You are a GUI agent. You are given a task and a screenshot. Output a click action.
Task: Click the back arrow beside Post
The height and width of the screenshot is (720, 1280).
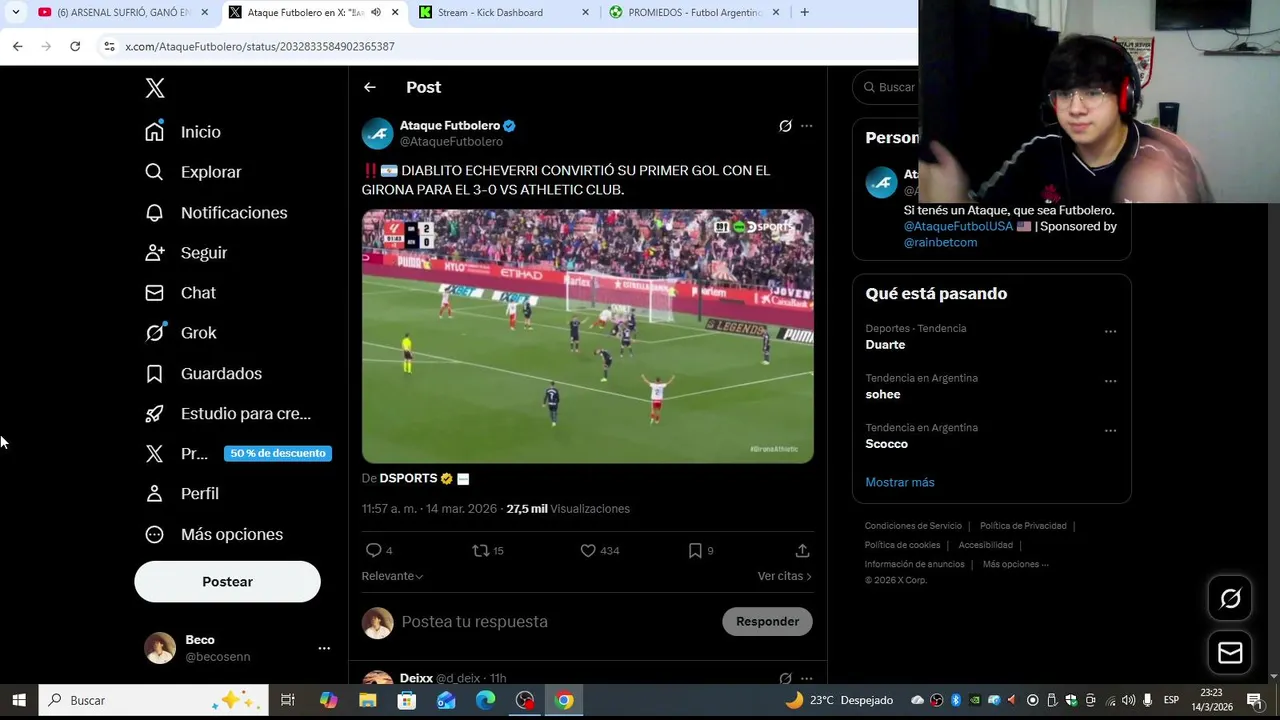tap(370, 87)
